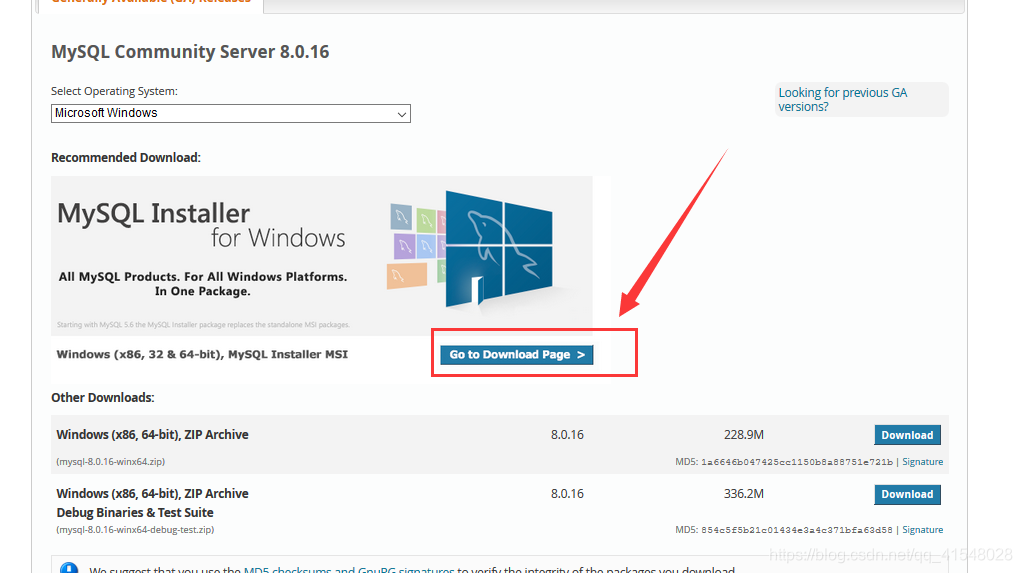1022x573 pixels.
Task: Open the Select Operating System dropdown
Action: pyautogui.click(x=231, y=113)
